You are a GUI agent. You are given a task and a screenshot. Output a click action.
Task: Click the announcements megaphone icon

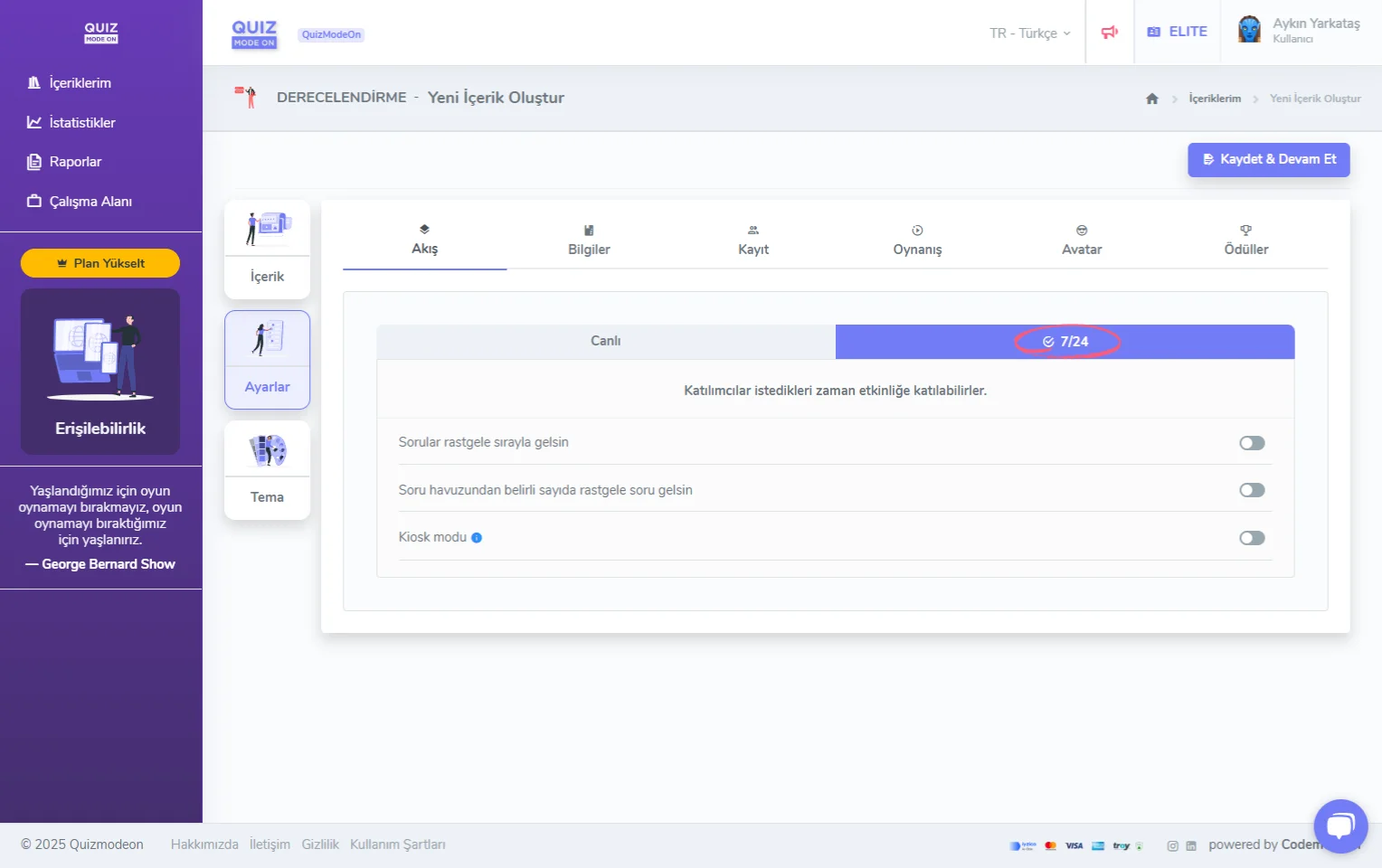(x=1109, y=33)
